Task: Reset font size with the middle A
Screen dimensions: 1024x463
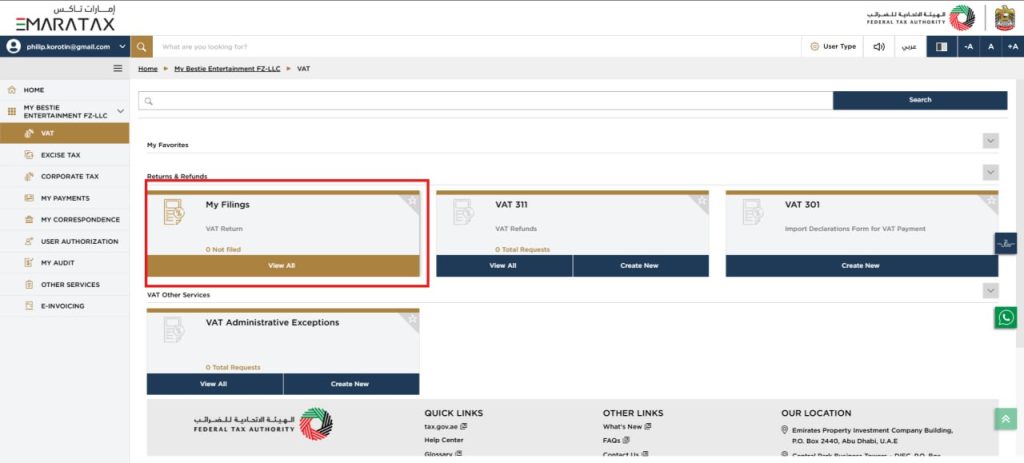Action: [x=991, y=46]
